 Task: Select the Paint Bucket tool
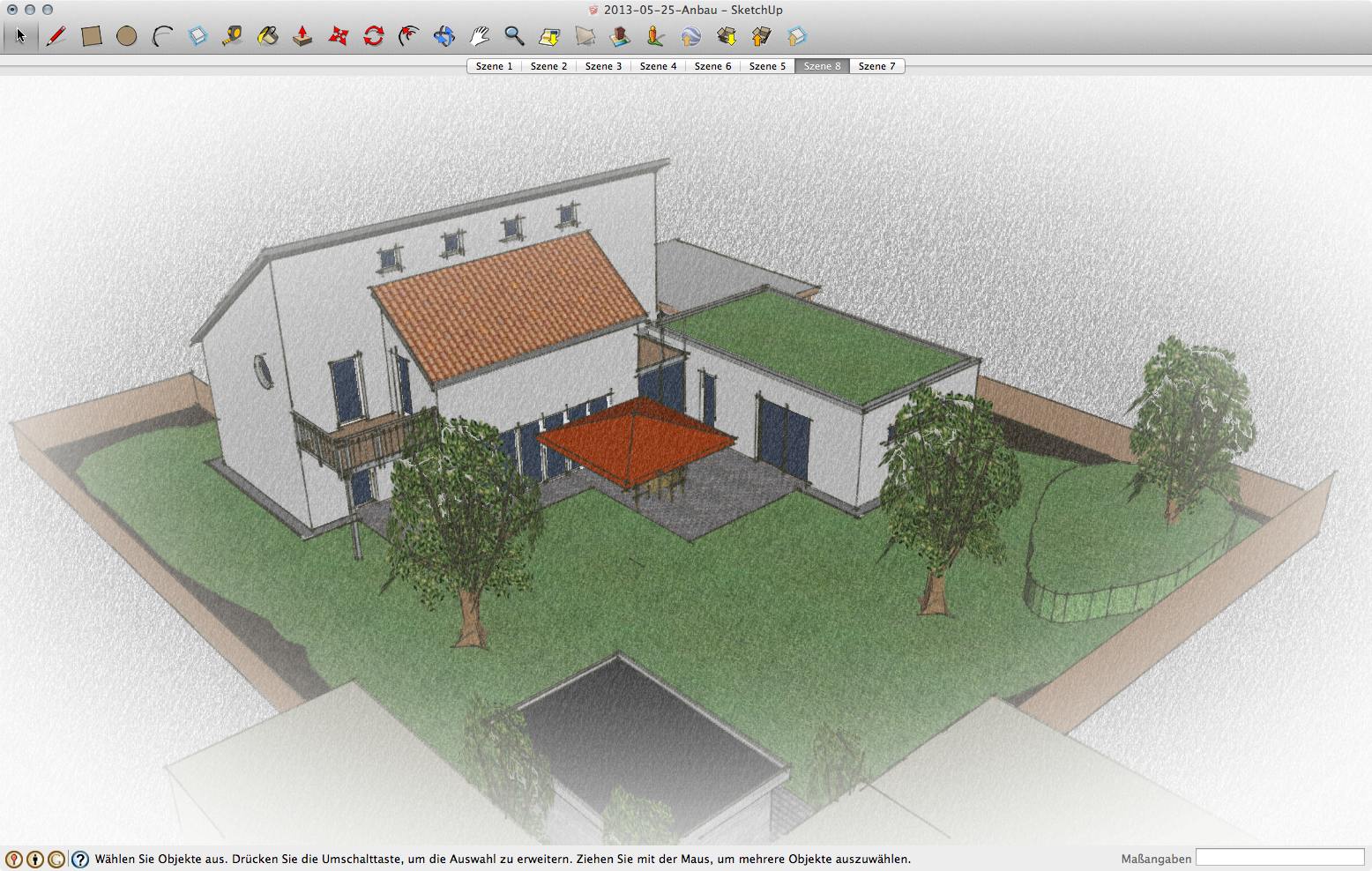point(268,36)
